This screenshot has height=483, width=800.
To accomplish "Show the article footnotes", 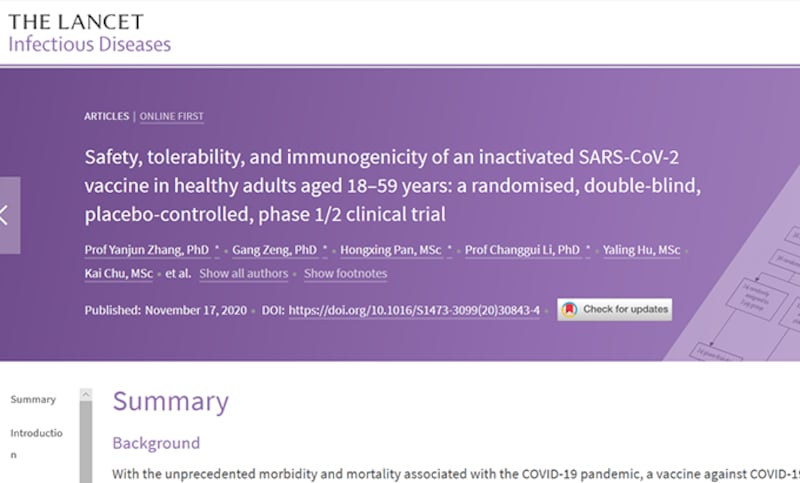I will pyautogui.click(x=345, y=274).
